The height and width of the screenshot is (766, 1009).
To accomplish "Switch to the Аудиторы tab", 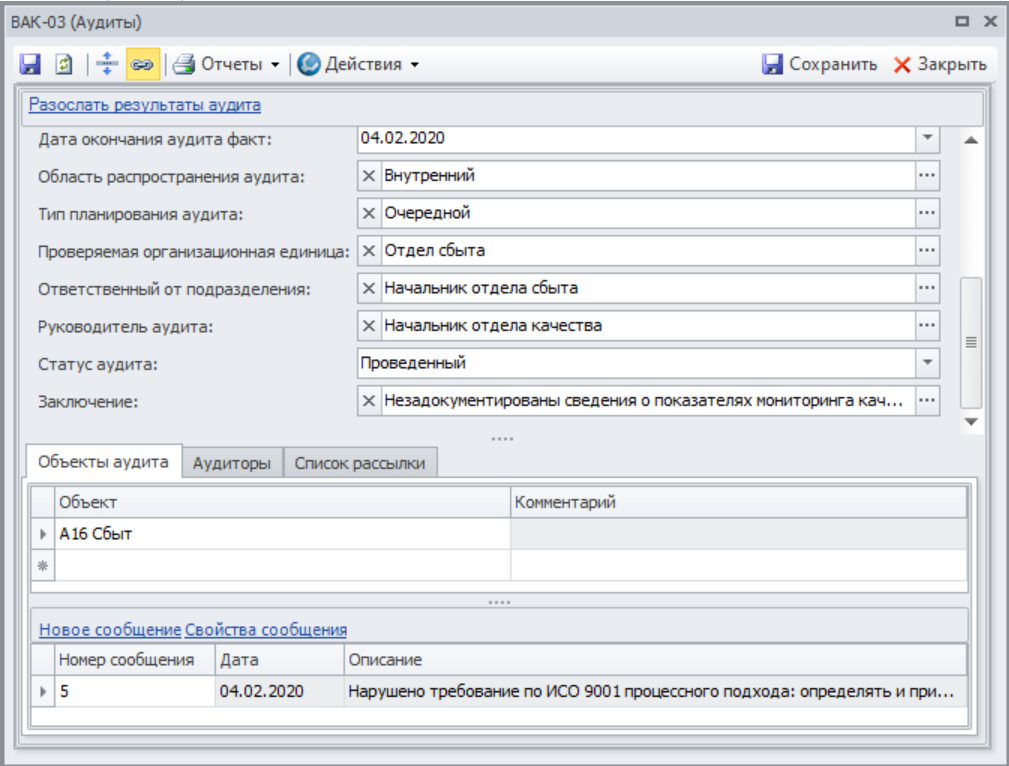I will coord(232,464).
